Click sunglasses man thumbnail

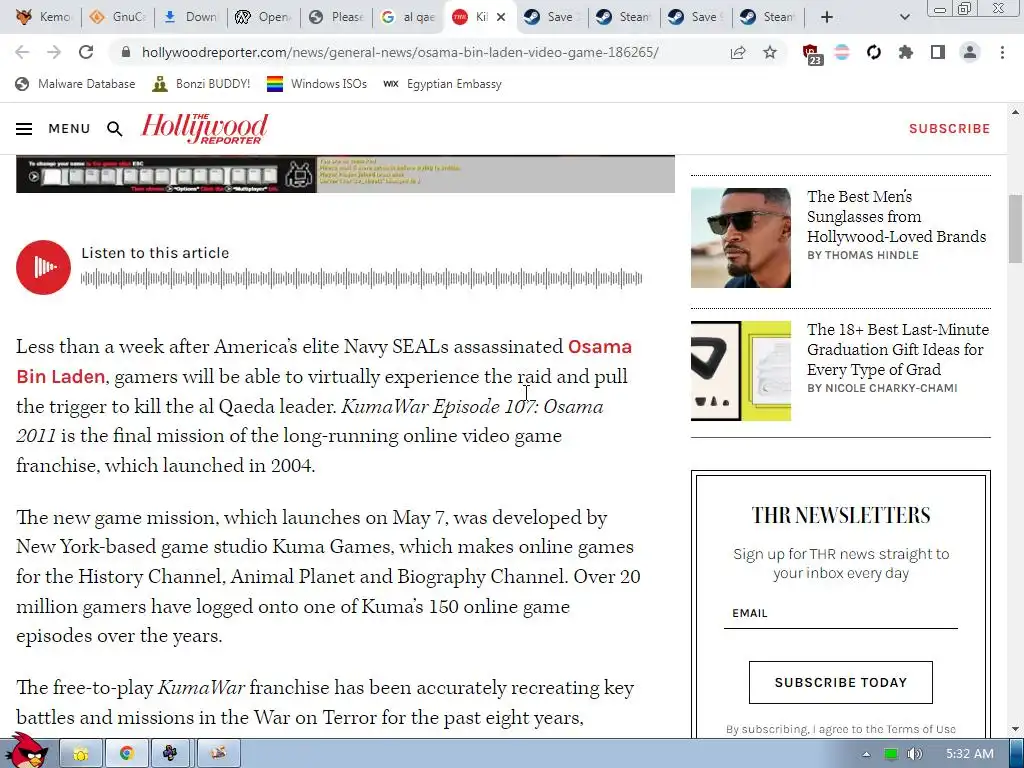click(x=741, y=238)
